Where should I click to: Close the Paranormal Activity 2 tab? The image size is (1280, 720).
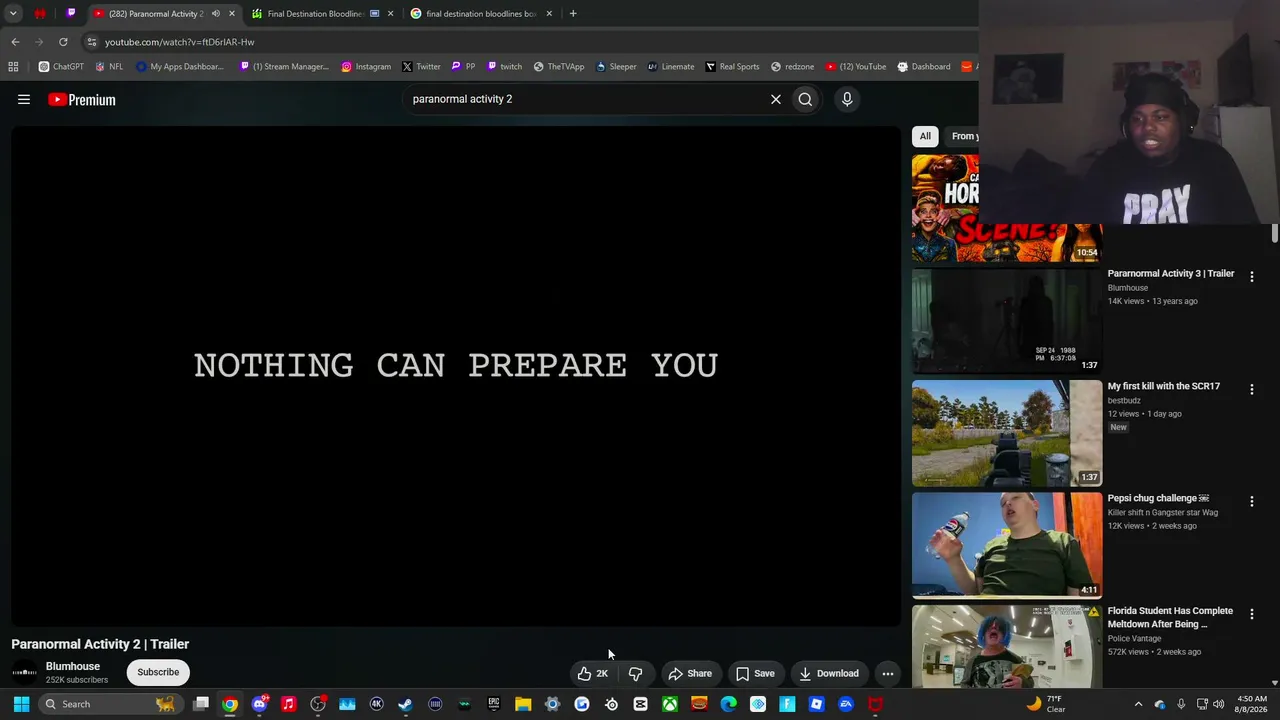[x=231, y=13]
